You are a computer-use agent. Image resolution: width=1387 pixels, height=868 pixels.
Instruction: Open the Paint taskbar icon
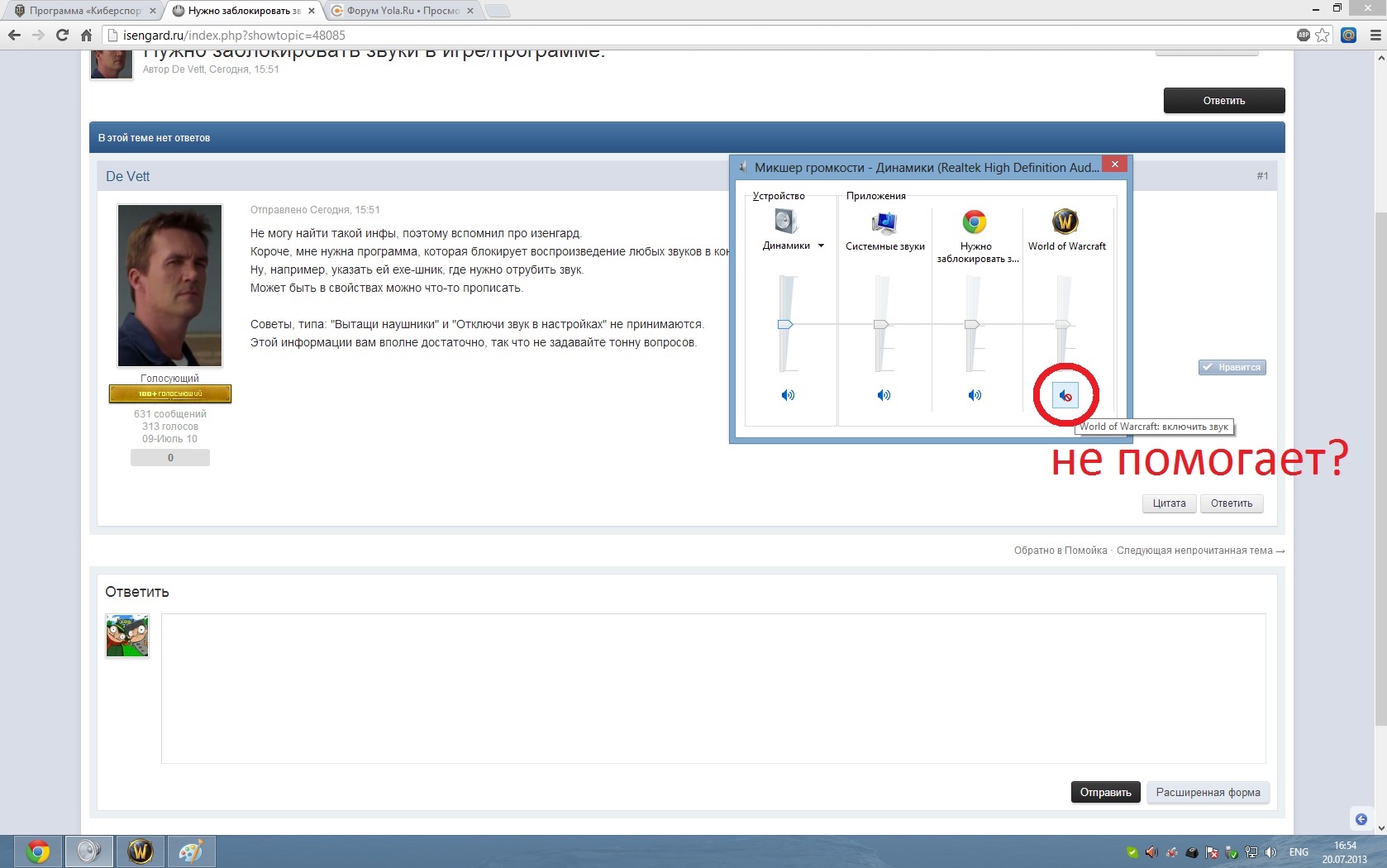coord(192,851)
